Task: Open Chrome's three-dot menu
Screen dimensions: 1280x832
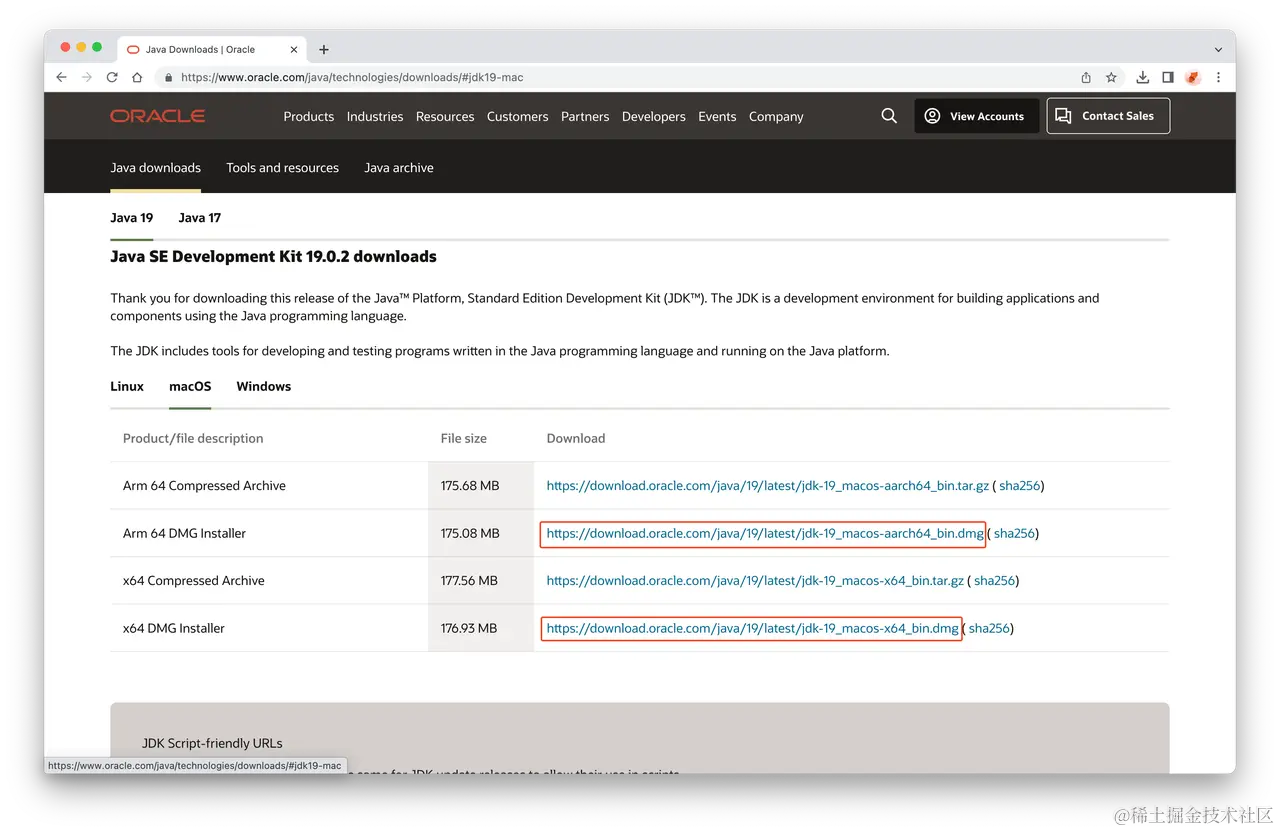Action: click(1218, 77)
